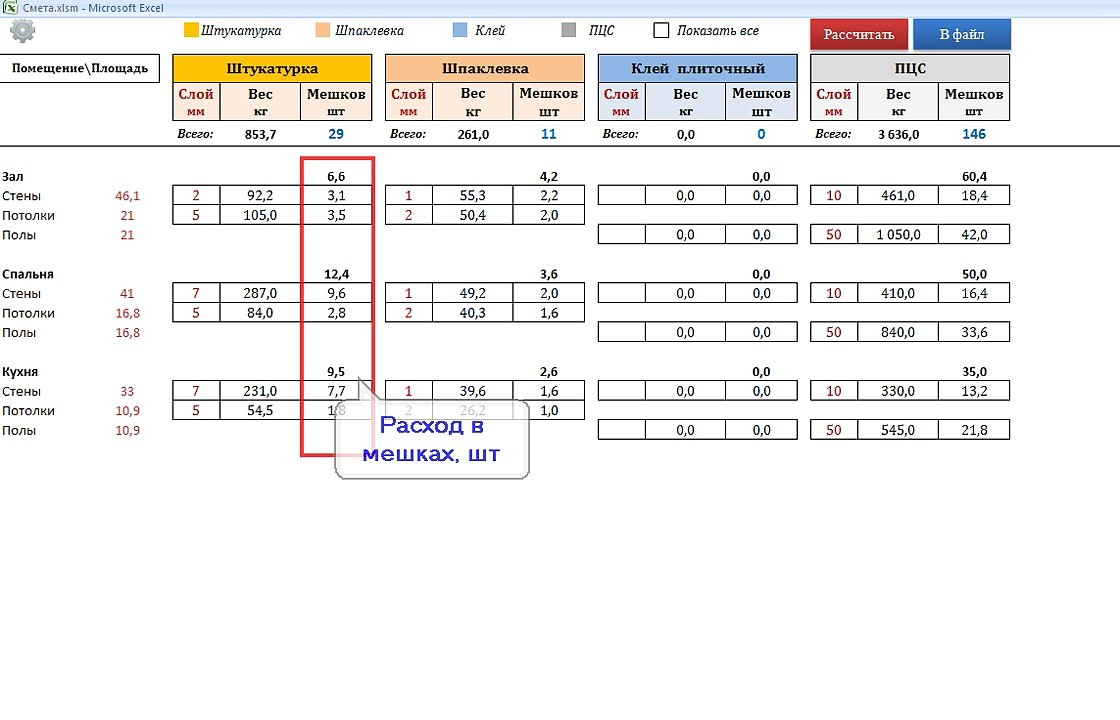Click ПЦС weight cell 1 050,0
This screenshot has height=720, width=1120.
tap(898, 234)
